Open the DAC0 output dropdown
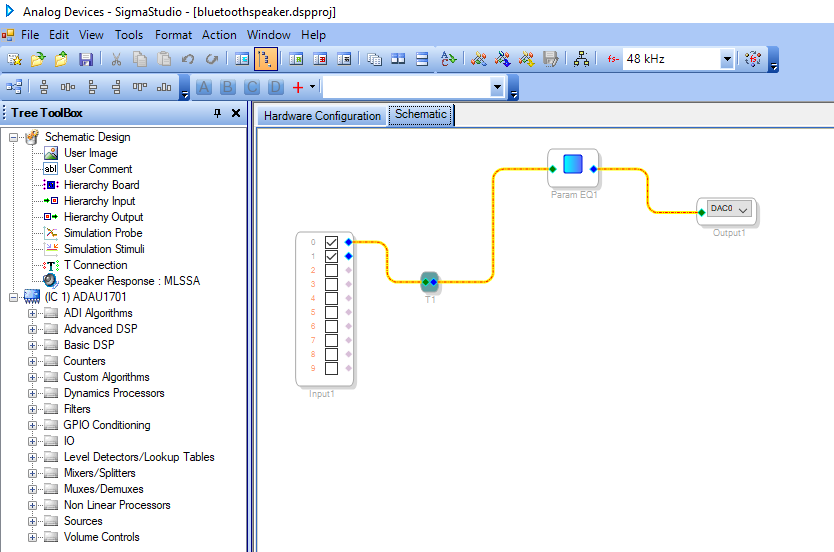Screen dimensions: 834x552 tap(743, 210)
